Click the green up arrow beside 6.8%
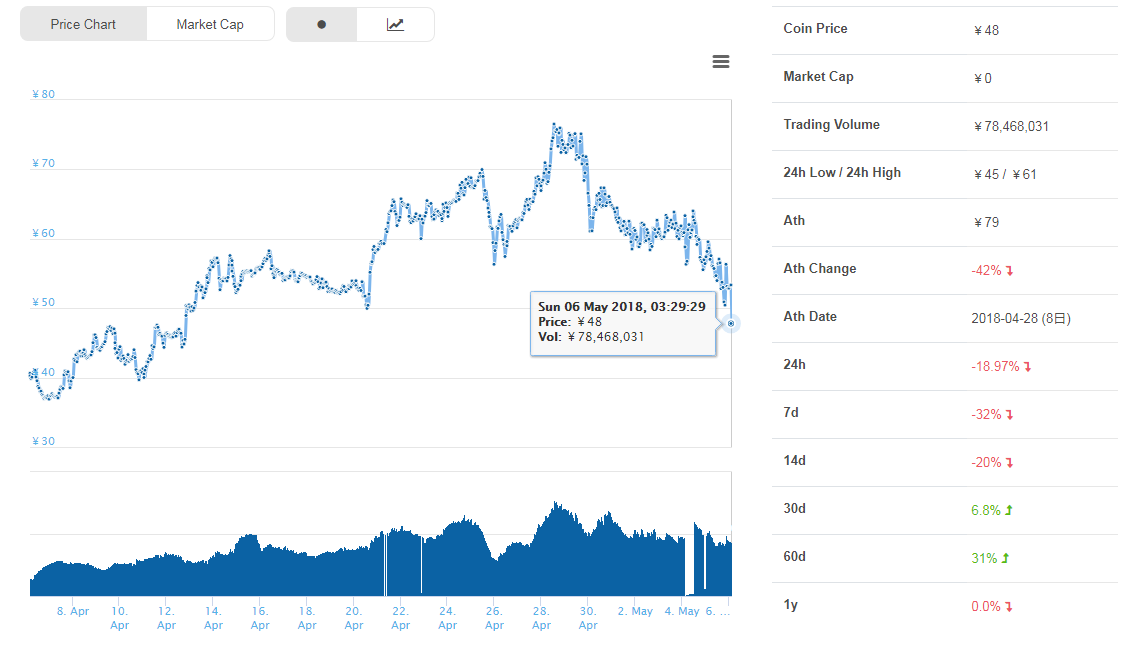The width and height of the screenshot is (1126, 649). tap(1008, 510)
